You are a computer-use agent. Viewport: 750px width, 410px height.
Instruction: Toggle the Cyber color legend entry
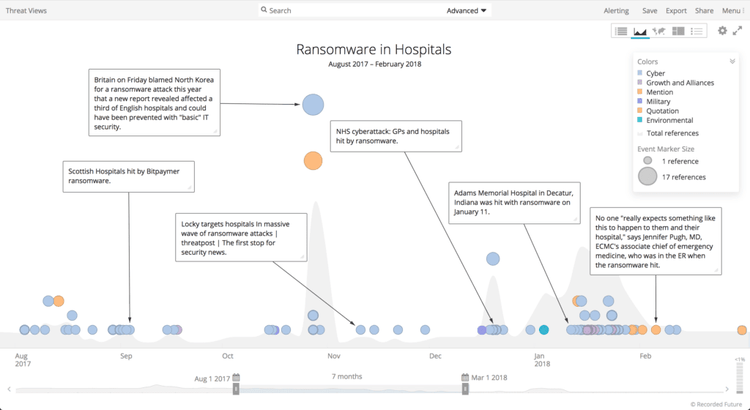pyautogui.click(x=655, y=73)
